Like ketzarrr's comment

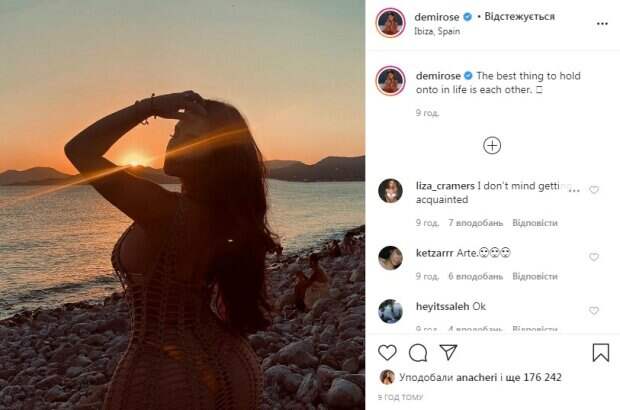594,257
